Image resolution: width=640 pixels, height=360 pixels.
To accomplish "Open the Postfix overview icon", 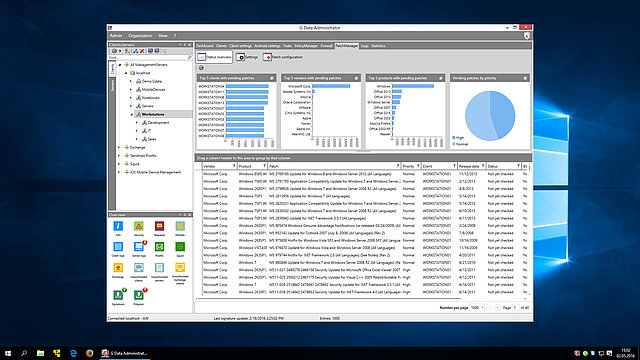I will tap(159, 247).
